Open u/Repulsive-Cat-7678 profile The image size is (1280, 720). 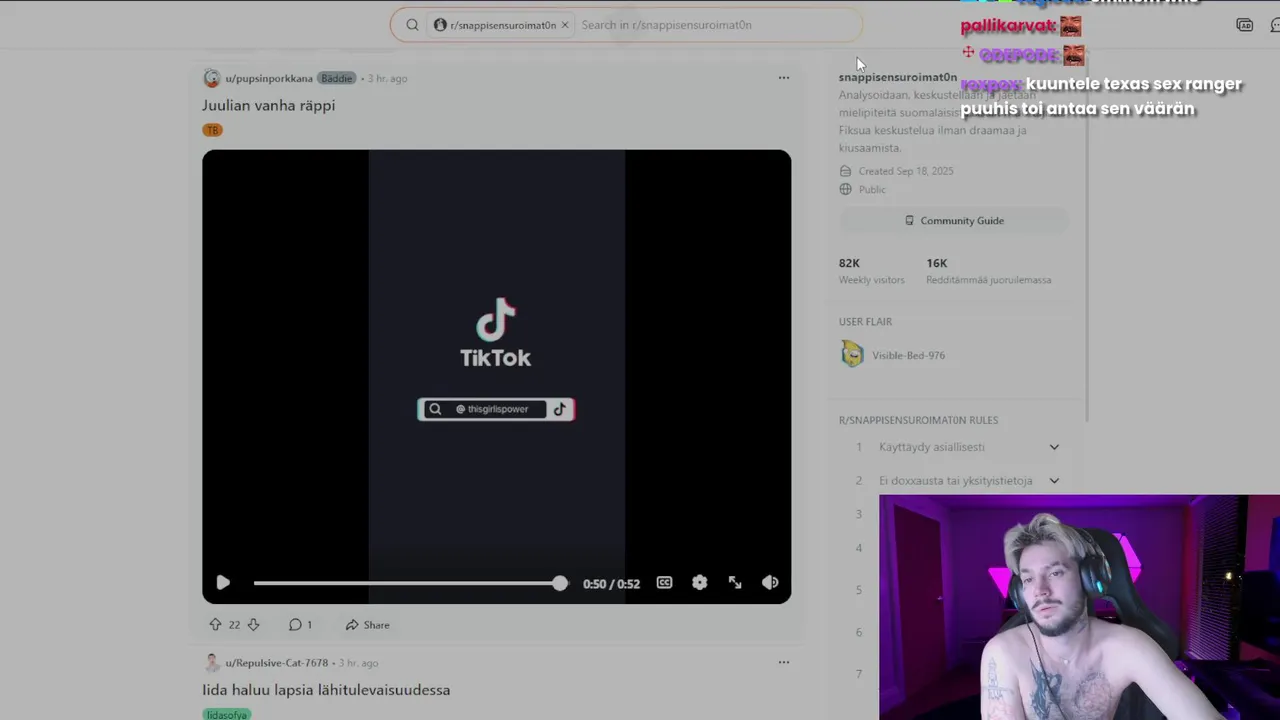pos(277,663)
